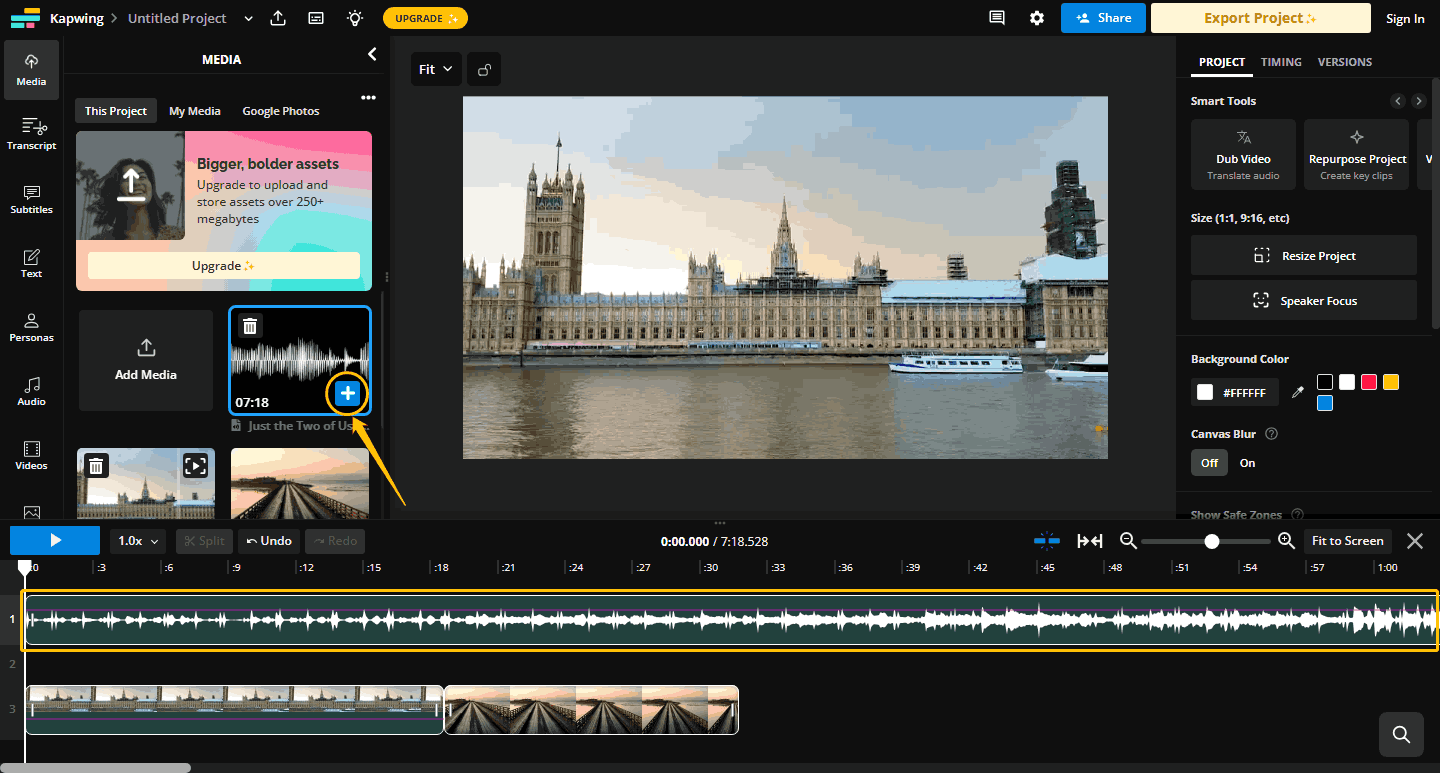The width and height of the screenshot is (1440, 773).
Task: Open the settings gear icon
Action: click(x=1037, y=18)
